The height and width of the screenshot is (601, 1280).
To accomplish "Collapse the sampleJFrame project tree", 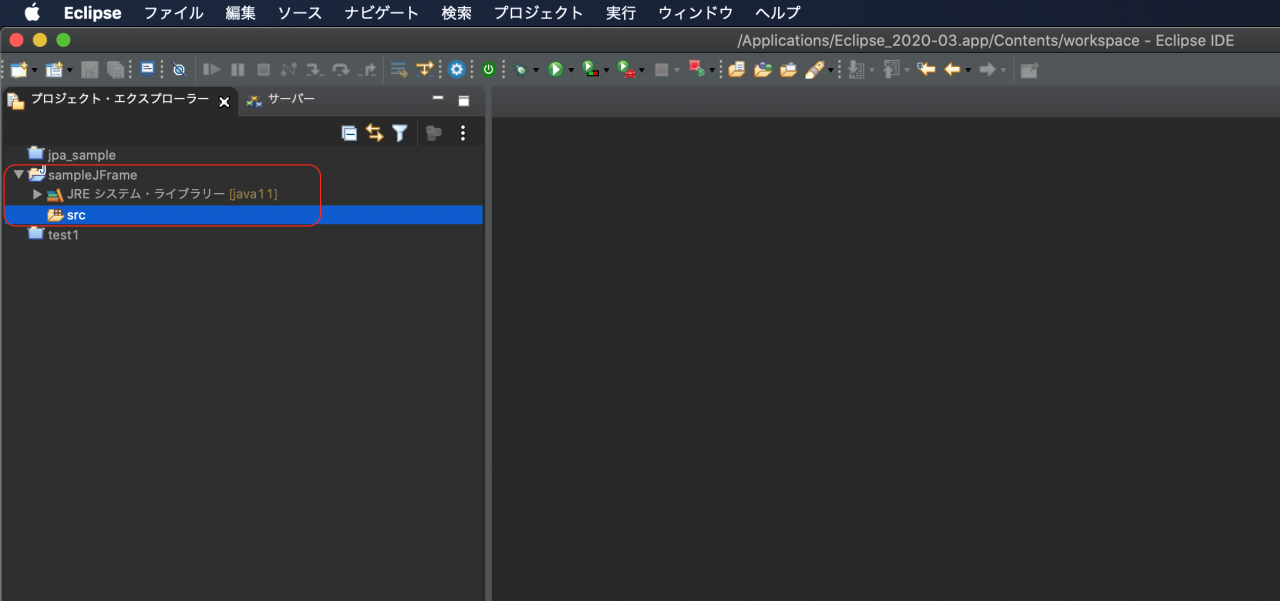I will tap(18, 175).
